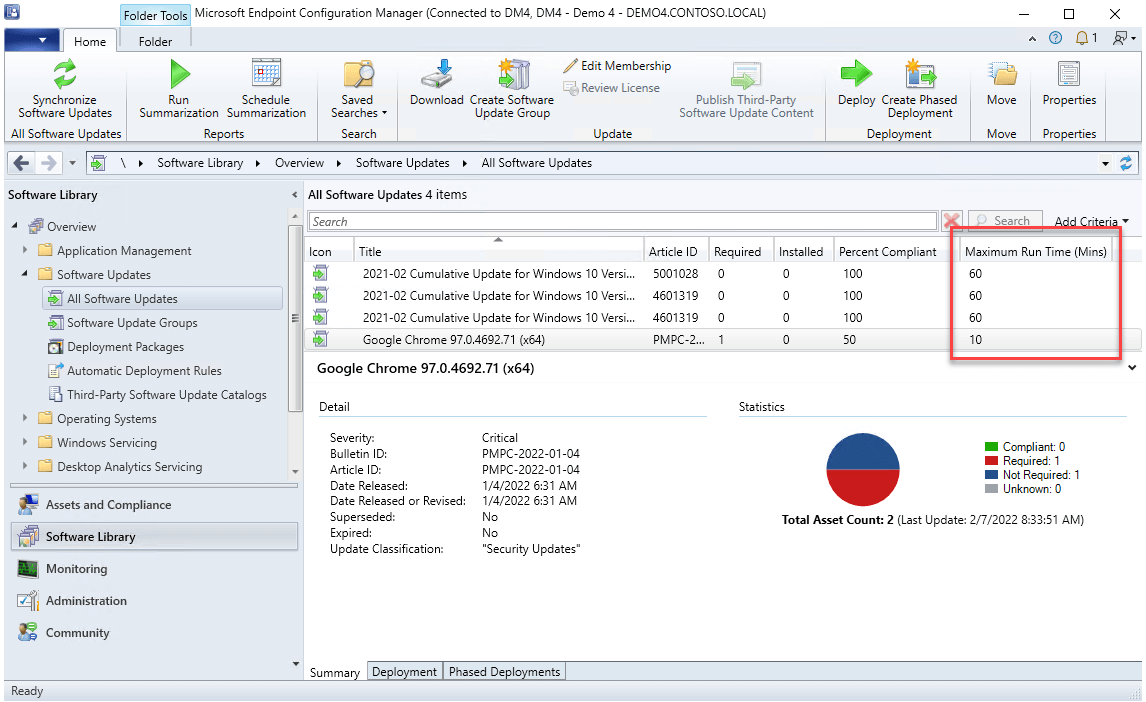Open the blue application menu dropdown
1146x702 pixels.
(31, 40)
